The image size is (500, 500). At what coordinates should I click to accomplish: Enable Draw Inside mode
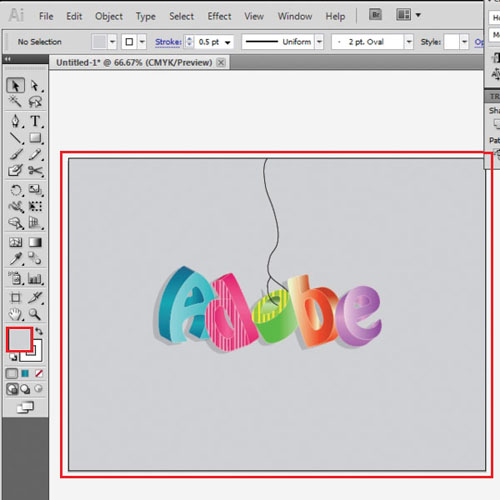pyautogui.click(x=39, y=389)
